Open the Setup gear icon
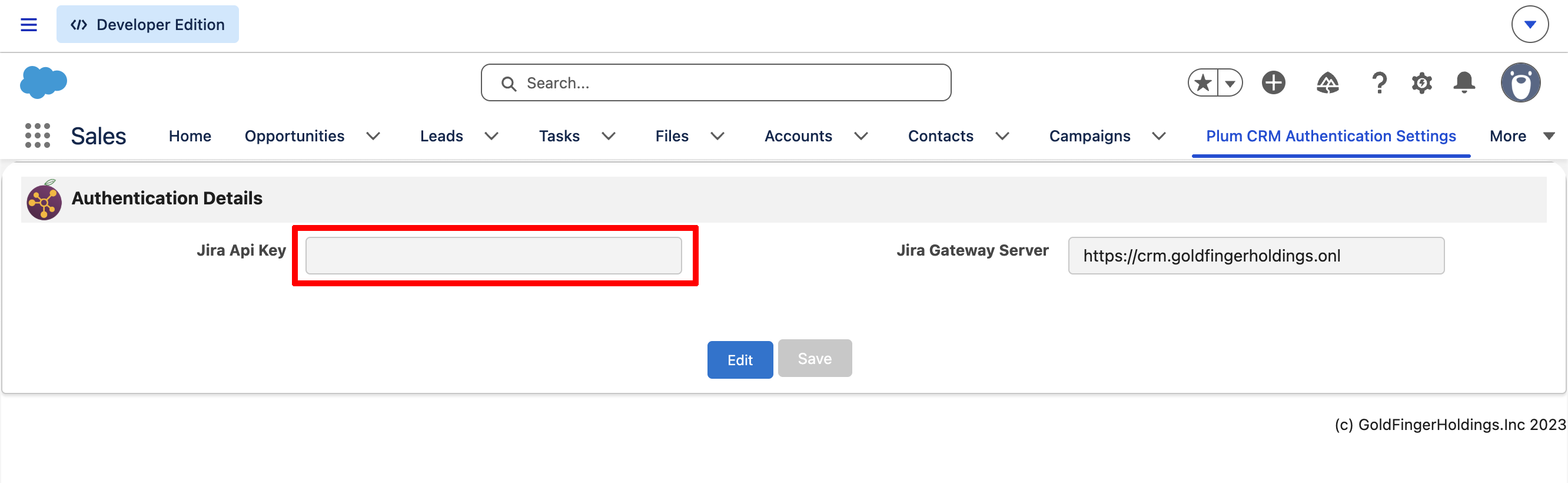The image size is (1568, 483). click(1421, 82)
